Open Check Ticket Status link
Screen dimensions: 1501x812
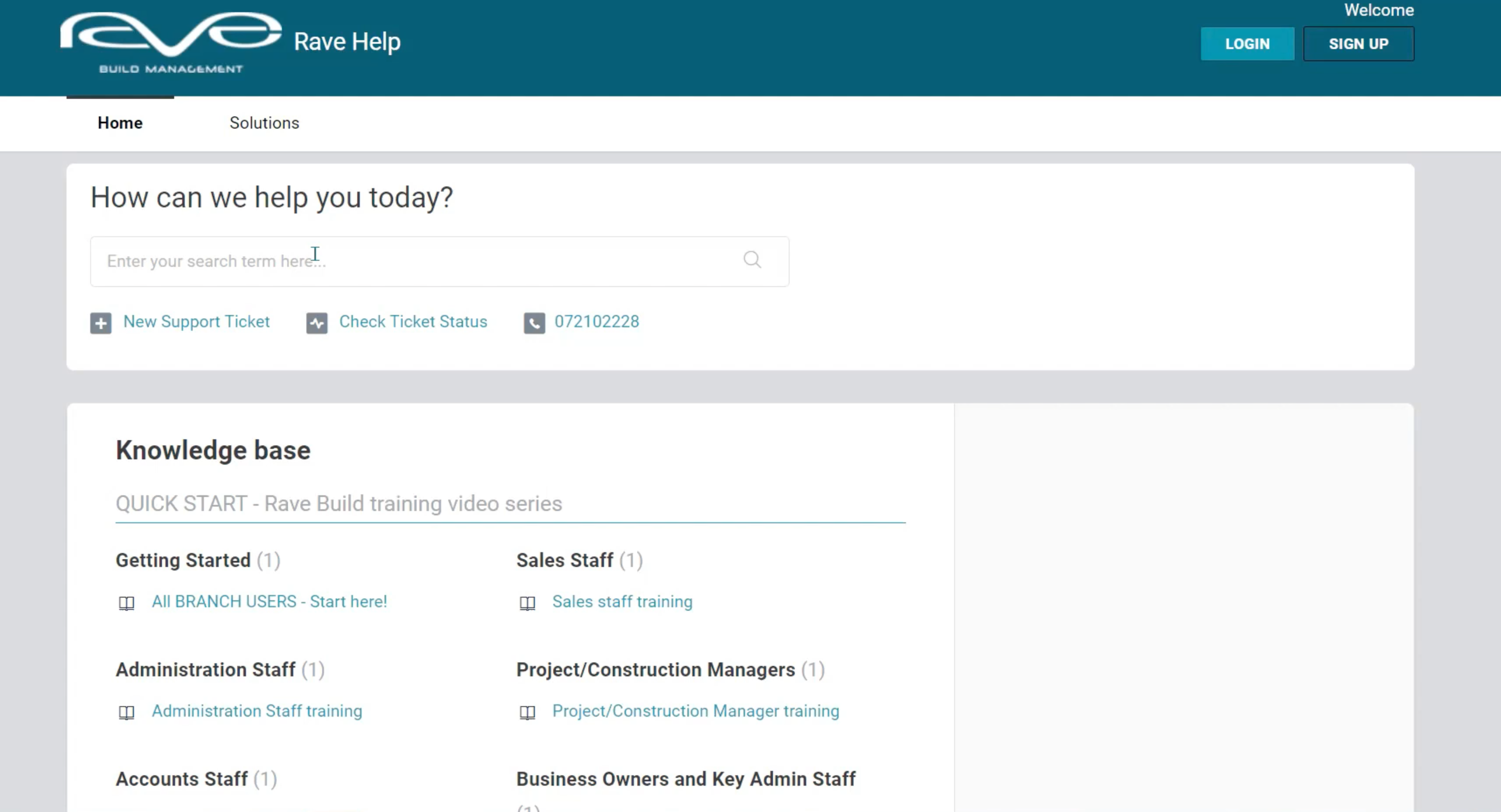(413, 321)
